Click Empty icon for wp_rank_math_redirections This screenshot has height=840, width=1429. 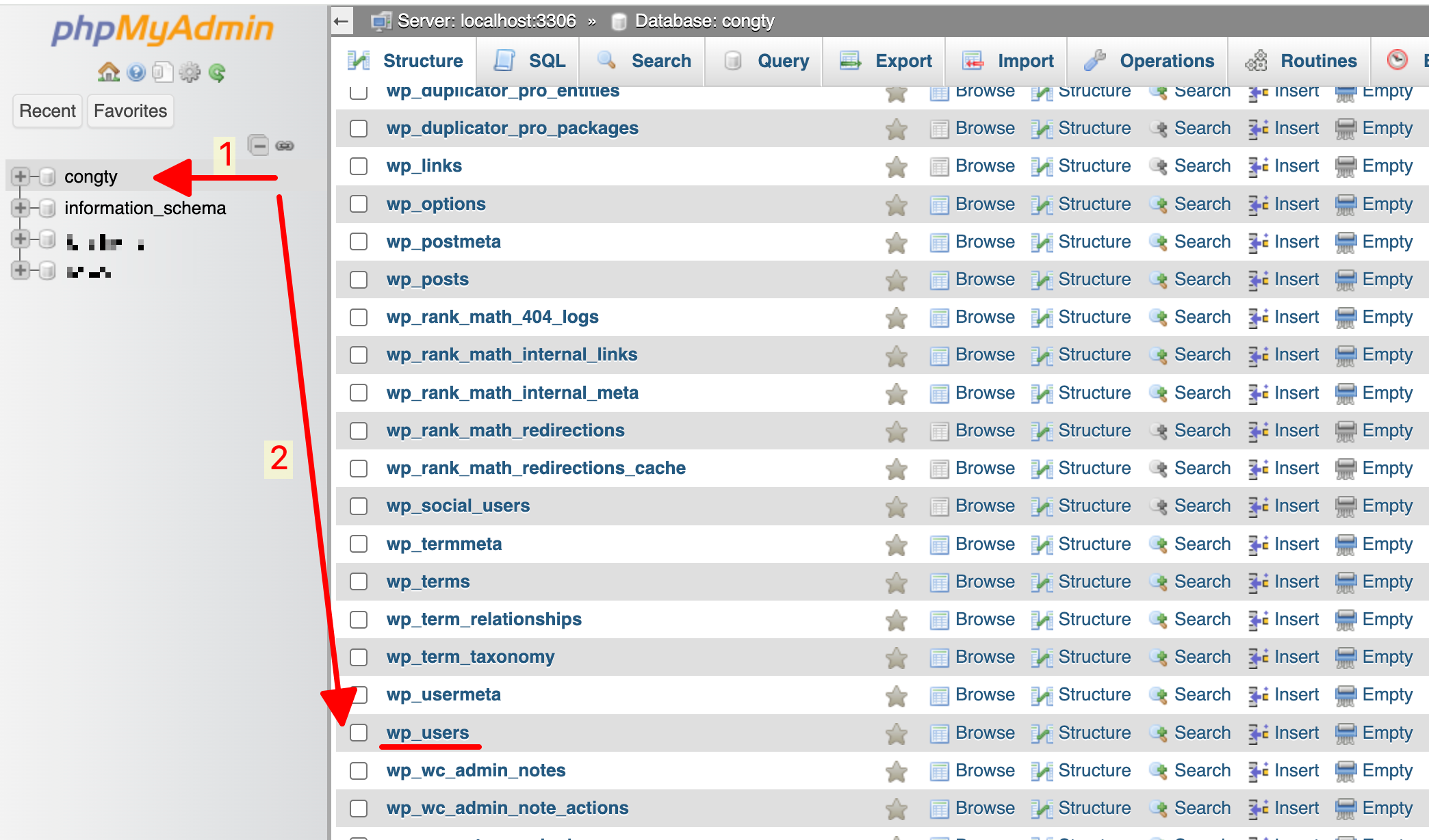[x=1346, y=431]
